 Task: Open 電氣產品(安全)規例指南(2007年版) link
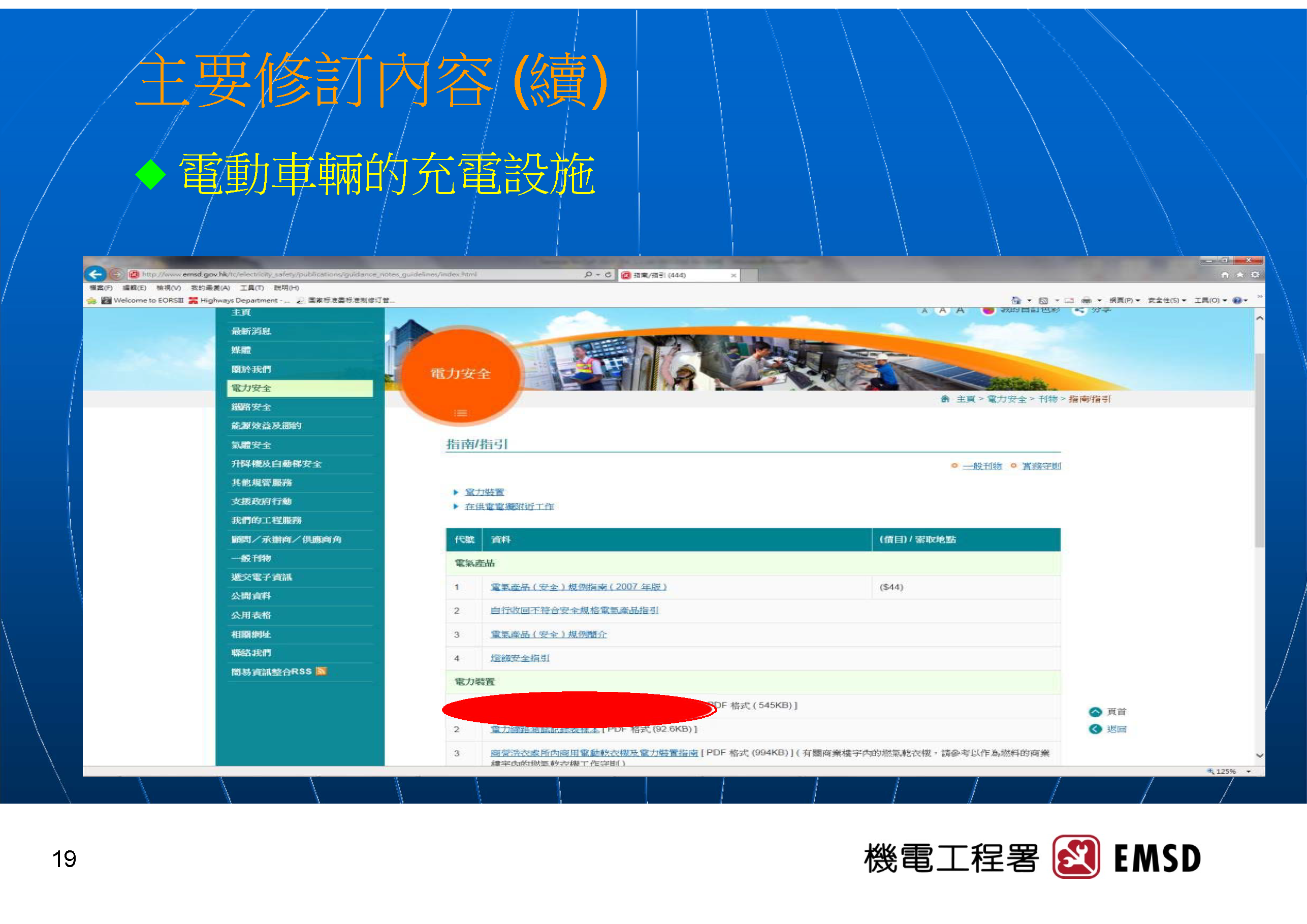tap(579, 586)
